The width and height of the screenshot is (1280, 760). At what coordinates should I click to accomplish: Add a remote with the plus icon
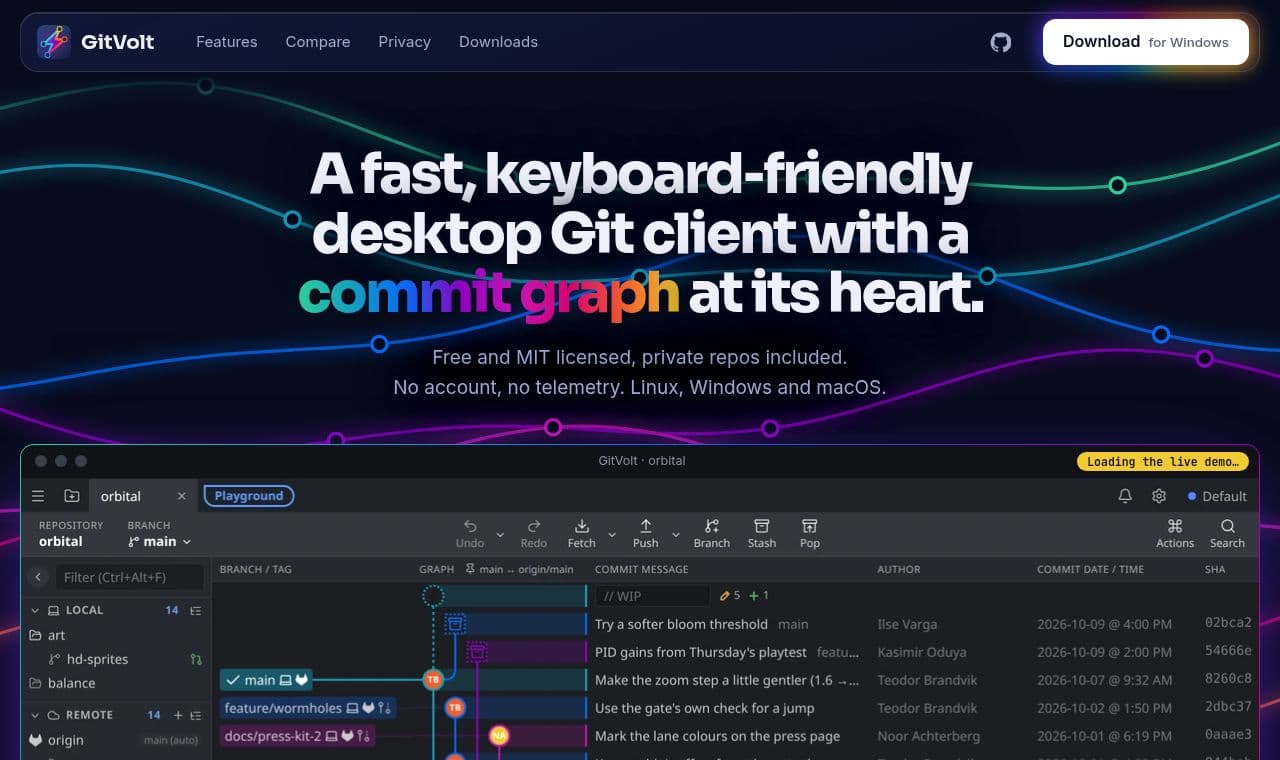[x=178, y=715]
